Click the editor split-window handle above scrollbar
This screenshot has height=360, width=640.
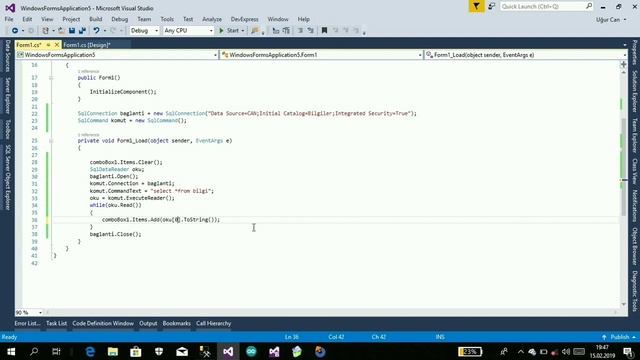pos(624,64)
